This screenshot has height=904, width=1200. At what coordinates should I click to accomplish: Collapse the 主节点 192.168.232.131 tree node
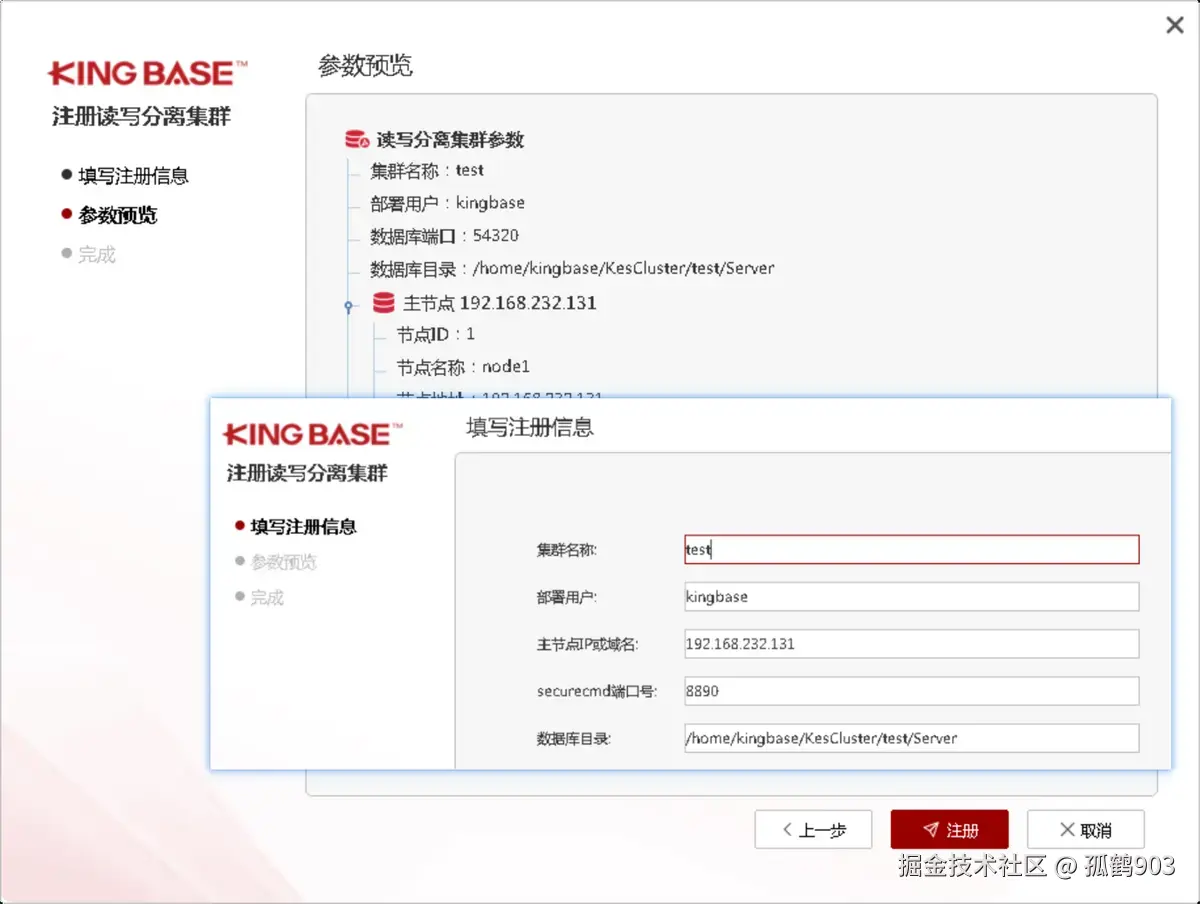point(348,305)
